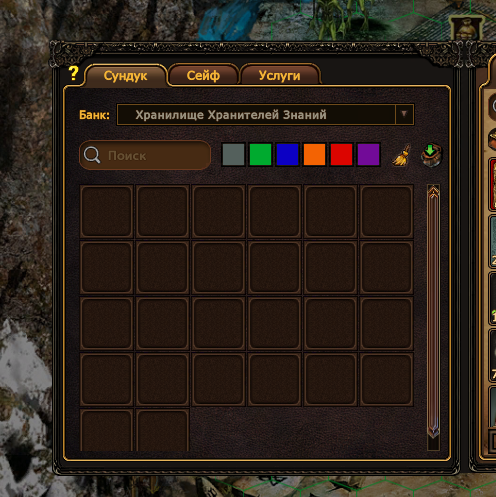Click the scrollbar up arrow at top
The height and width of the screenshot is (497, 496).
click(x=433, y=192)
